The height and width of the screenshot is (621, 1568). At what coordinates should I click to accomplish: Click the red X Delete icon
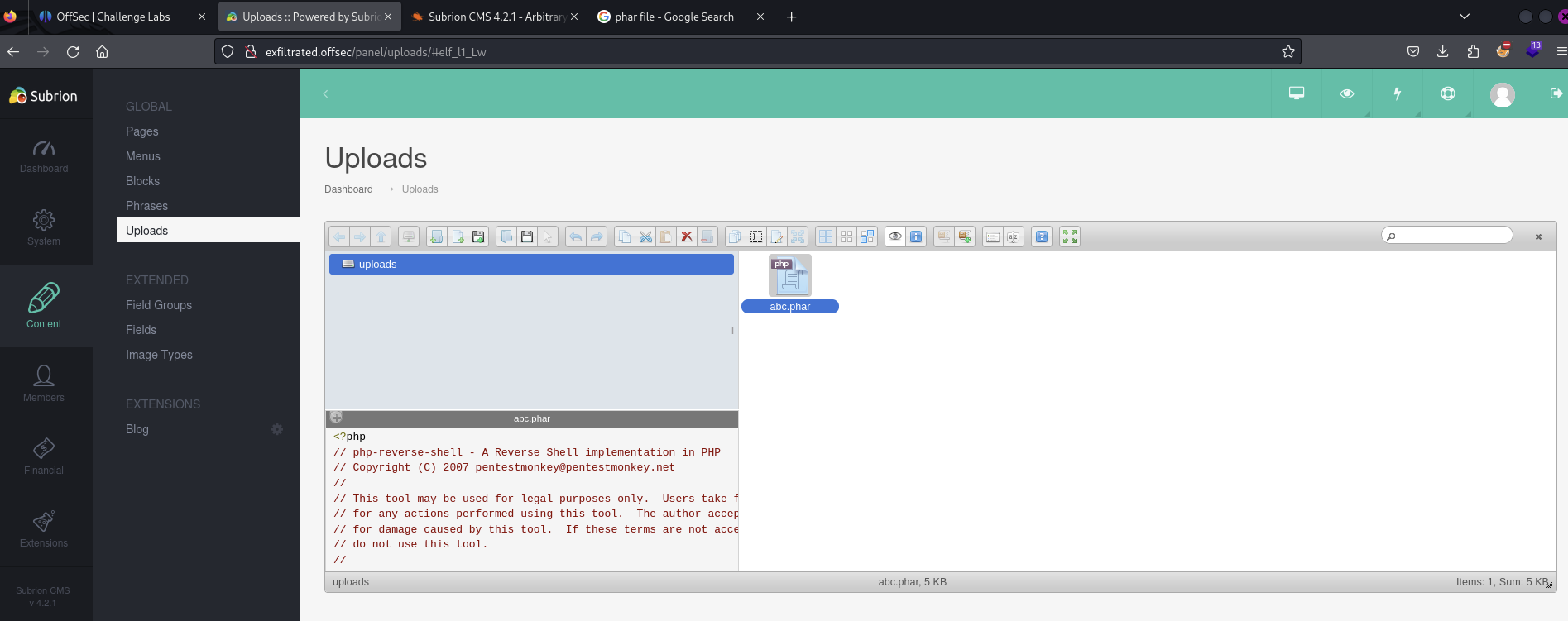pos(686,237)
